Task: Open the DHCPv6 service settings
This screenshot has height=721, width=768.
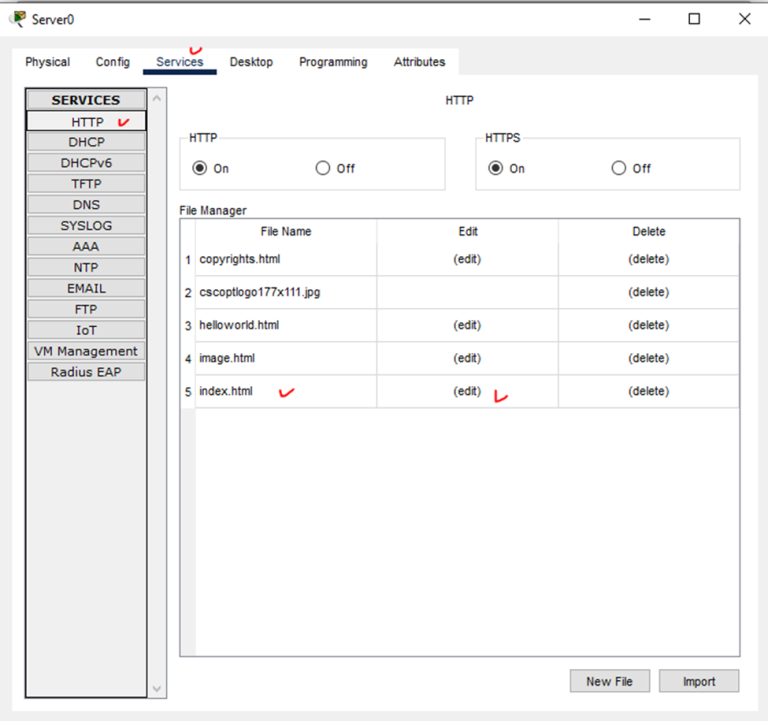Action: click(x=86, y=163)
